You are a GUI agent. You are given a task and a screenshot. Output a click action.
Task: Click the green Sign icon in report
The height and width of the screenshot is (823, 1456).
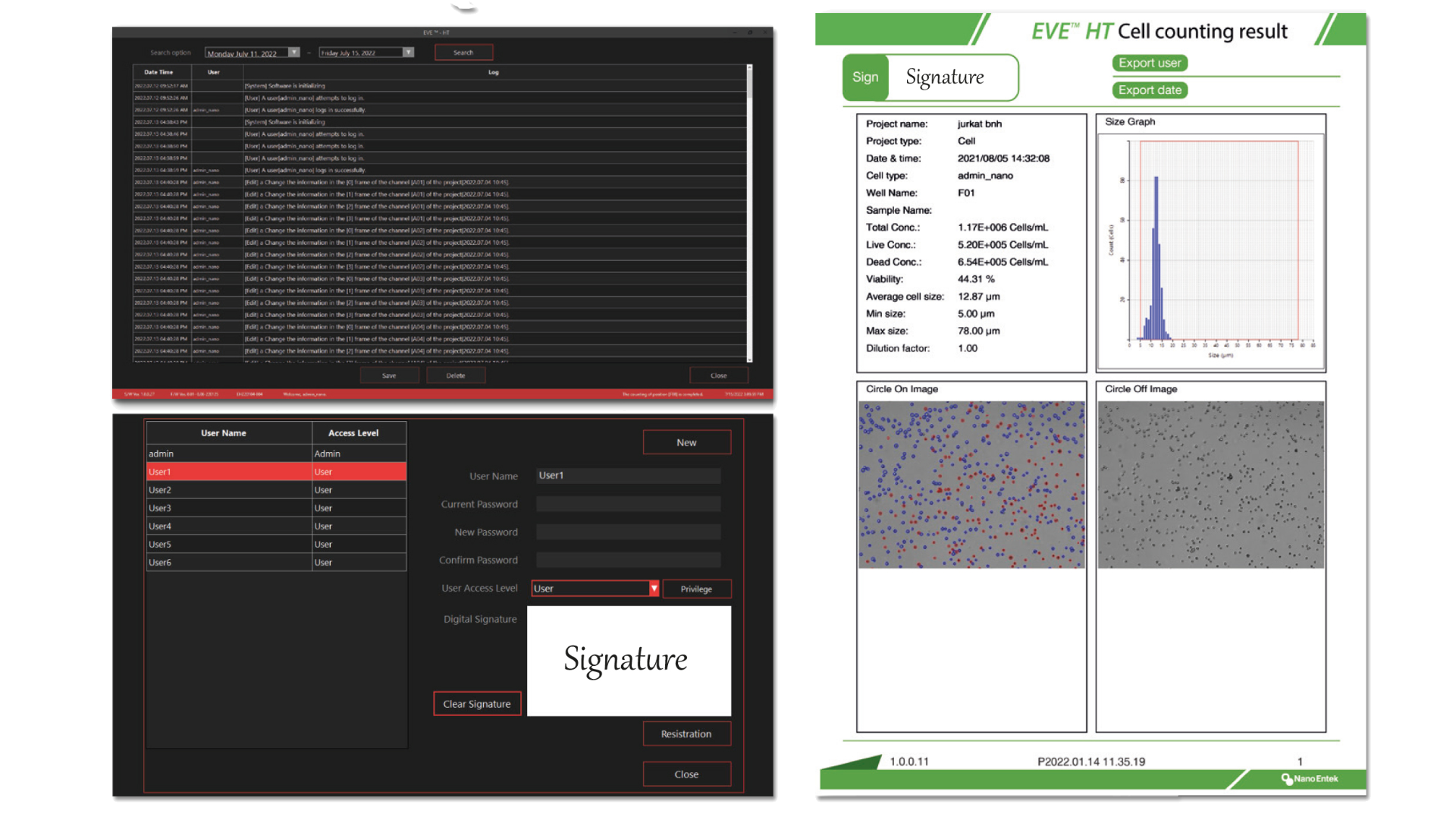[x=865, y=77]
